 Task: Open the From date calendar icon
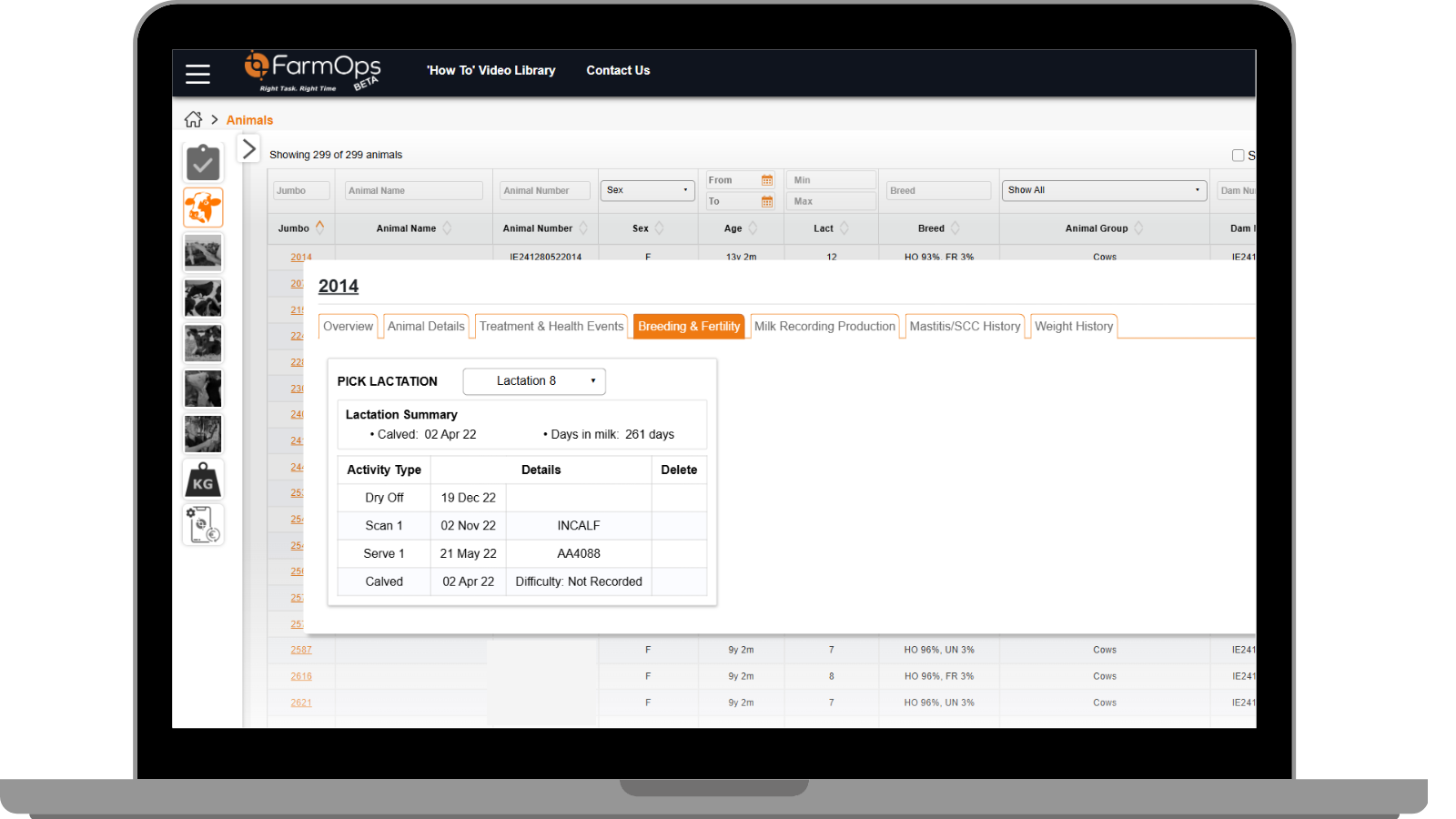[767, 180]
